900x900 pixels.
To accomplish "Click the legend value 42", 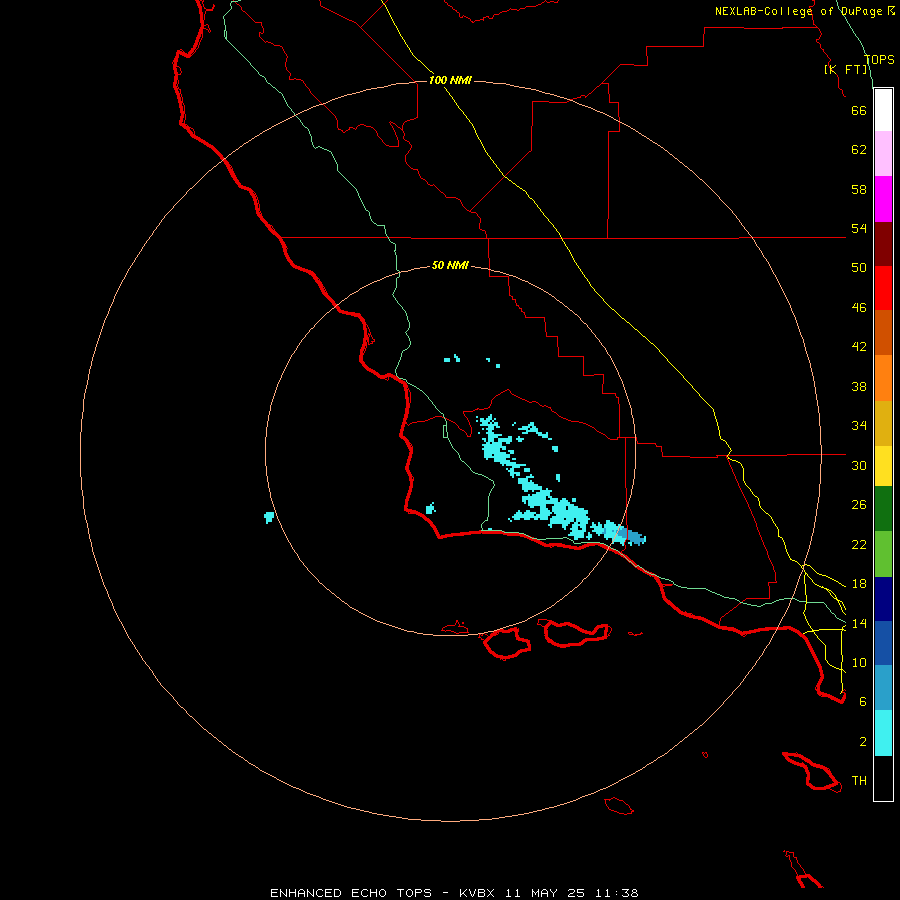I will tap(859, 347).
